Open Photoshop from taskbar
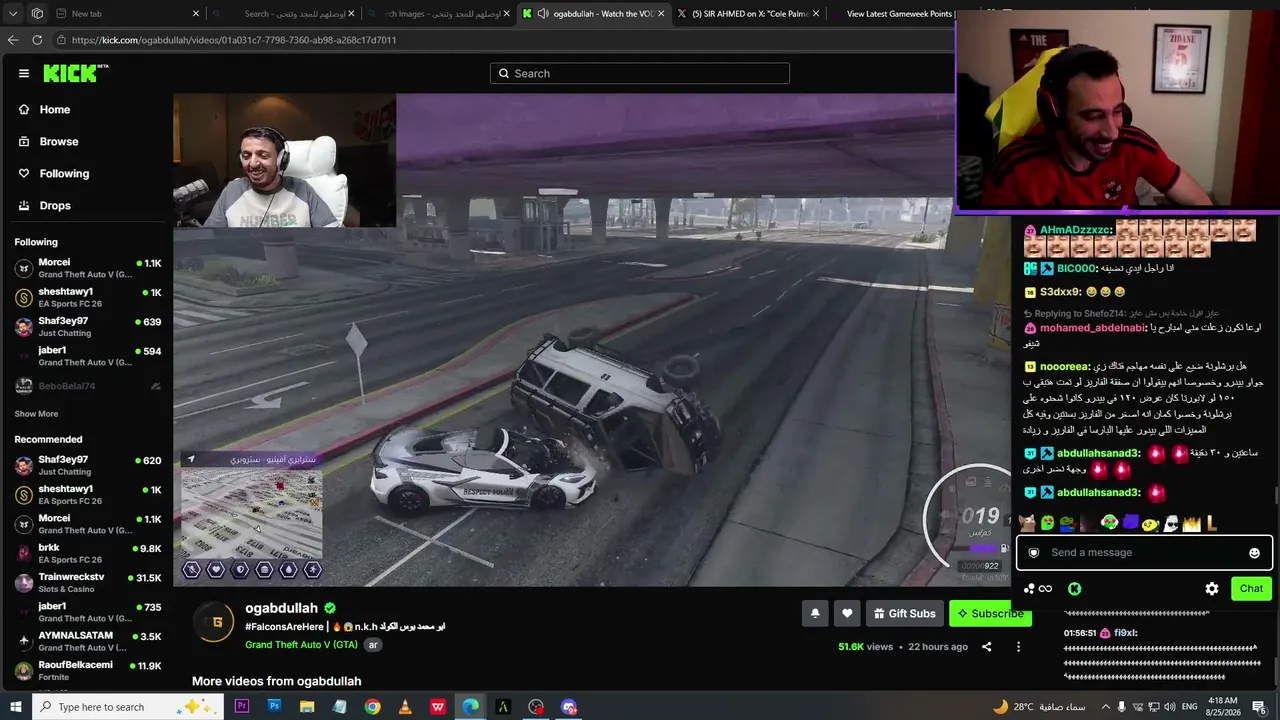The height and width of the screenshot is (720, 1280). tap(274, 707)
